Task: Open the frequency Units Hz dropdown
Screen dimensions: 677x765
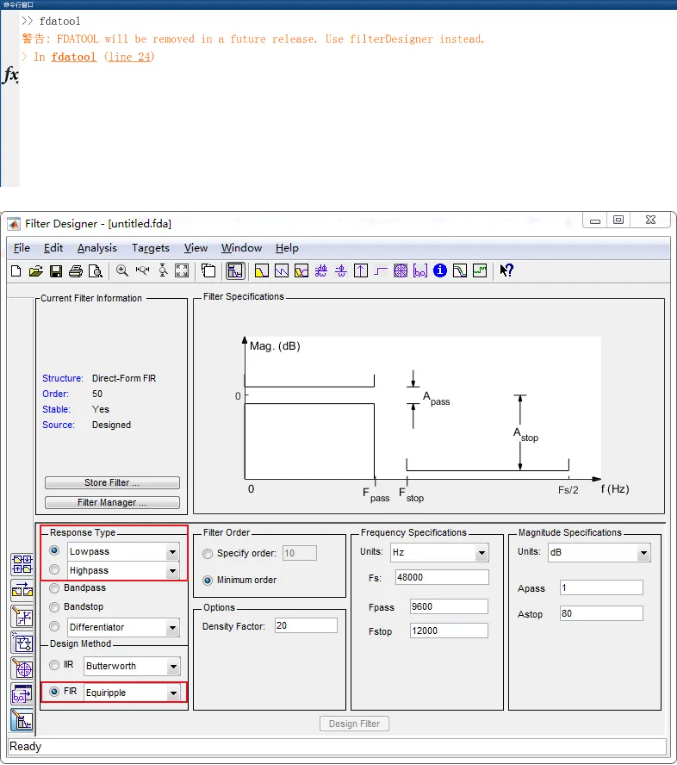Action: point(481,553)
